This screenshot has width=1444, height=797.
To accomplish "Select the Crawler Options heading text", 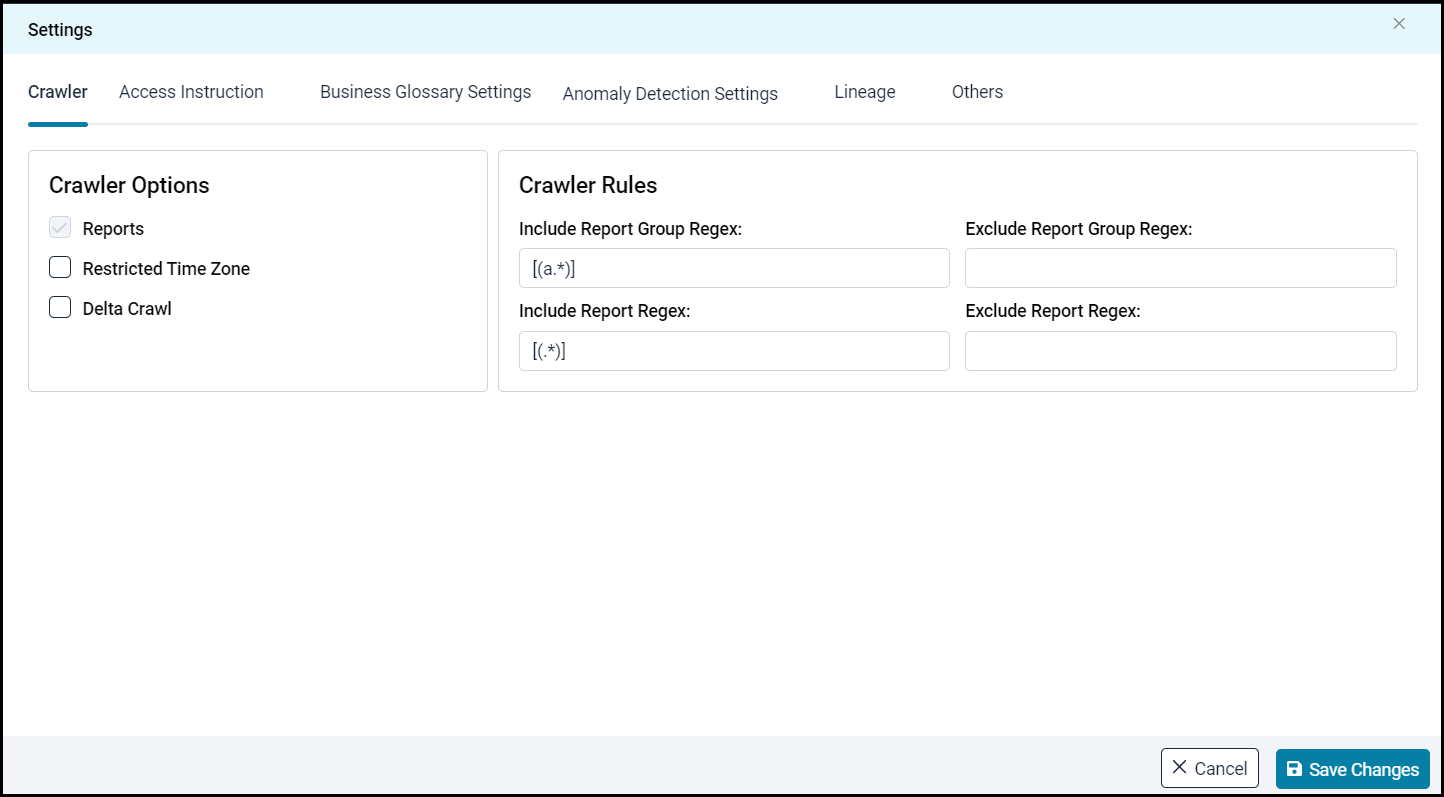I will click(x=129, y=185).
